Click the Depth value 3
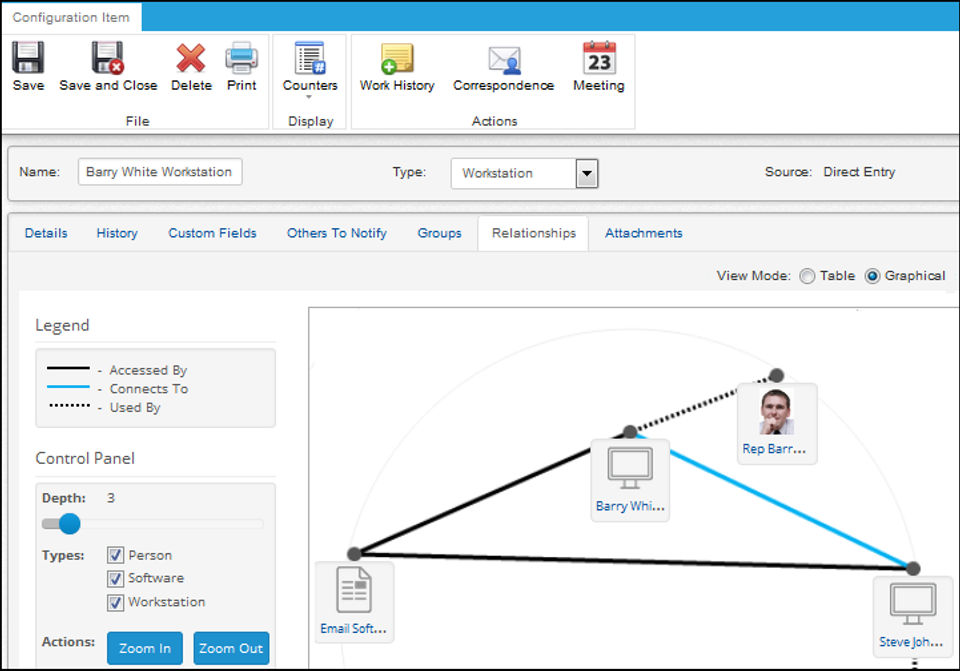 (111, 498)
